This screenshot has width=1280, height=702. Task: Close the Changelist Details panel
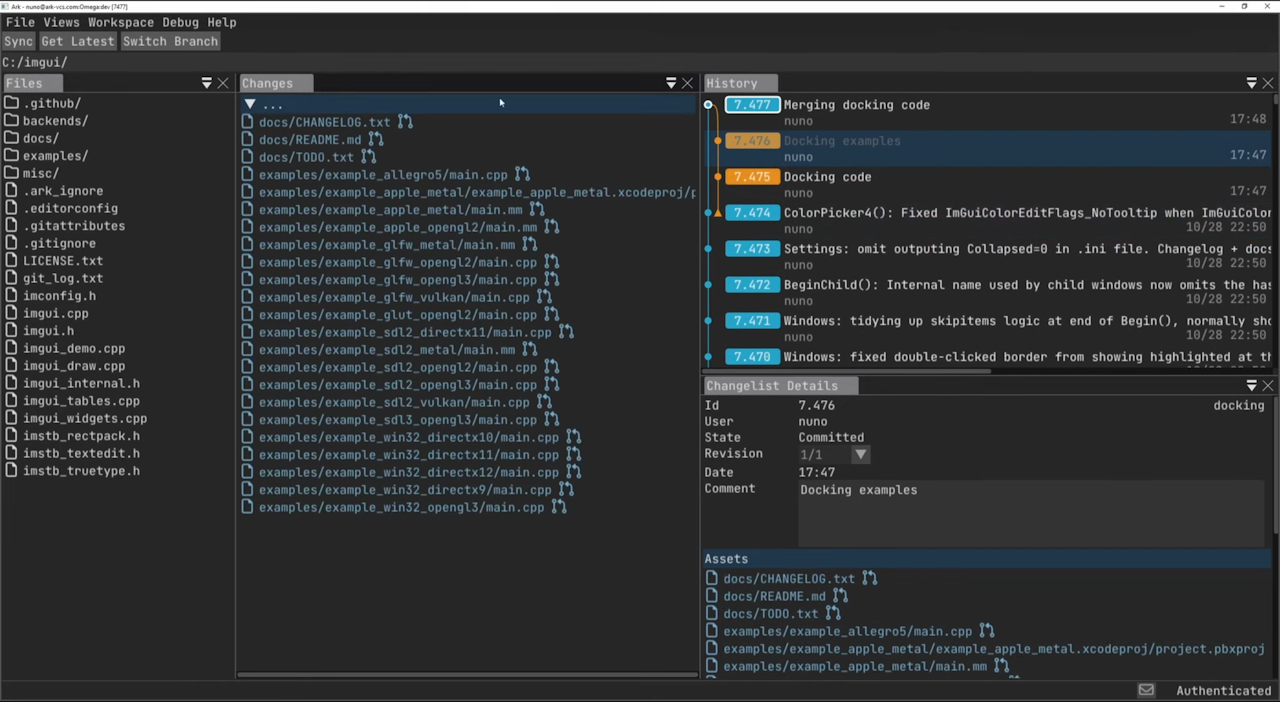(x=1268, y=385)
